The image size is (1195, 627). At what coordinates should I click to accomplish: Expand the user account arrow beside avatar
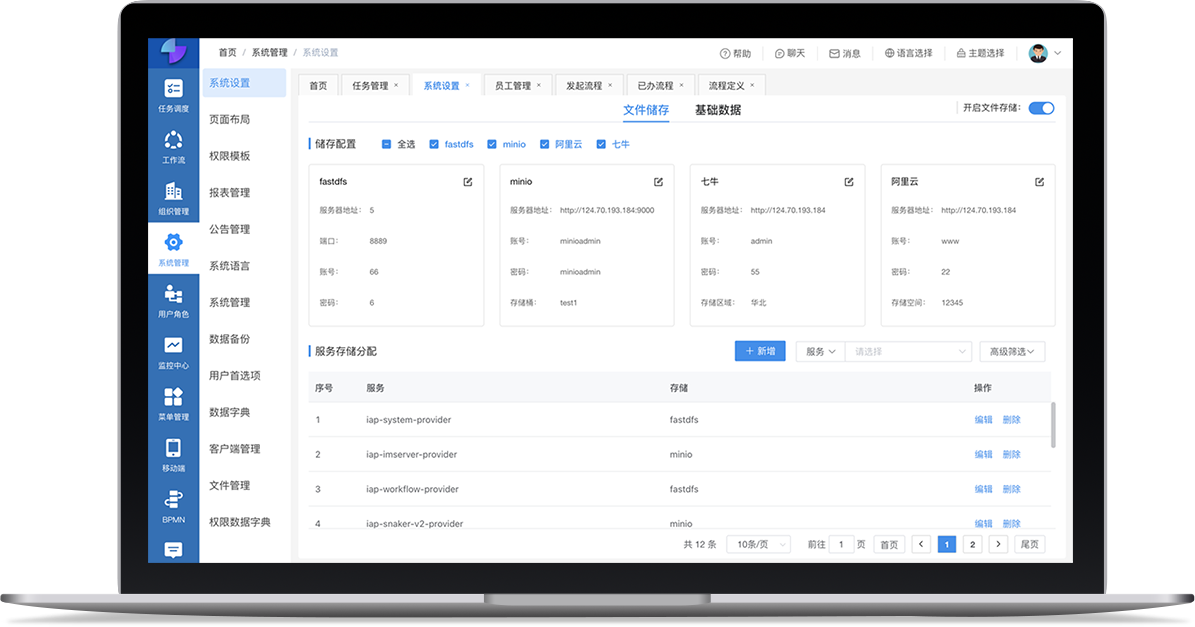click(x=1058, y=53)
